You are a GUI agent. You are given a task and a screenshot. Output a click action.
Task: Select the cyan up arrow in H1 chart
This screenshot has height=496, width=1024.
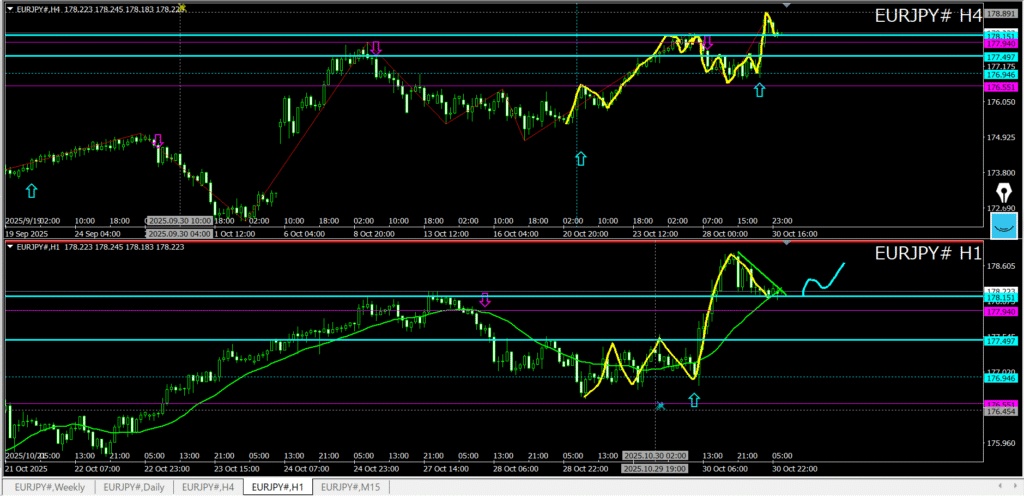[x=694, y=400]
